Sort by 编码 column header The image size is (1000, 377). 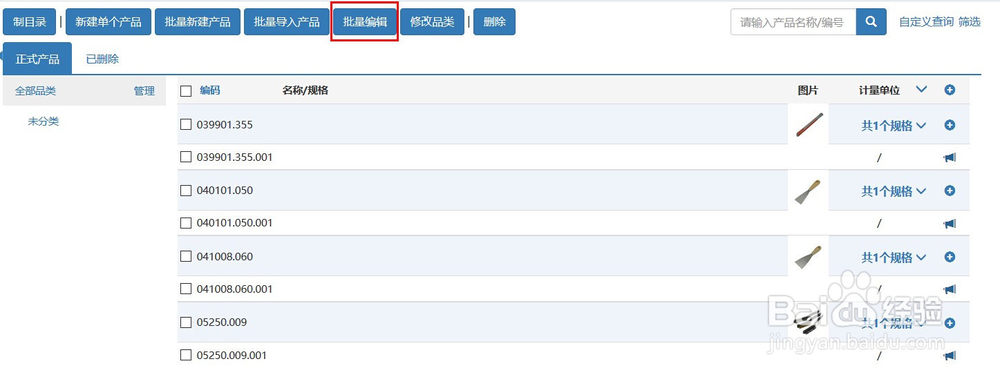[x=210, y=90]
